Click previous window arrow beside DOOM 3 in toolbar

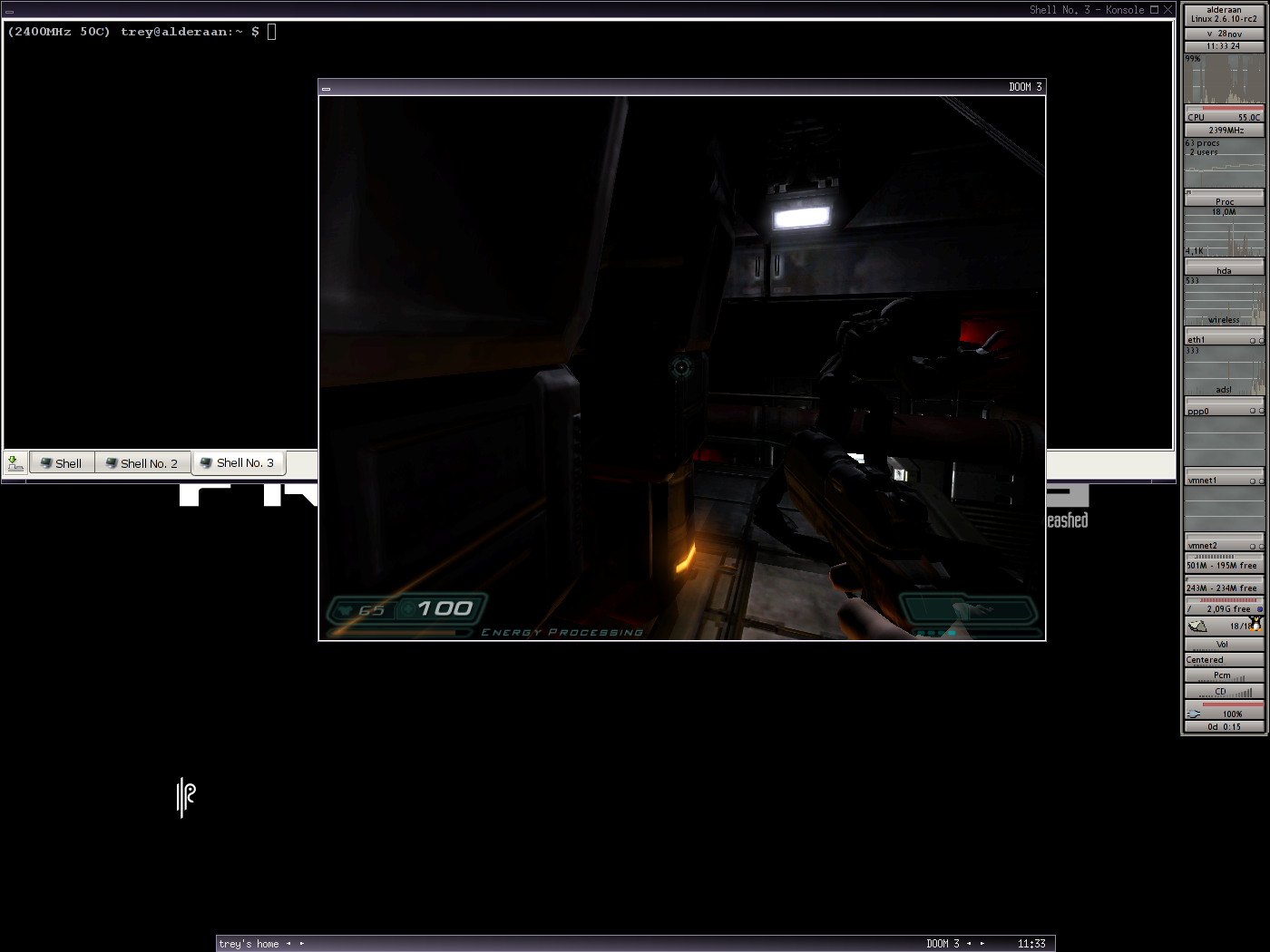969,944
